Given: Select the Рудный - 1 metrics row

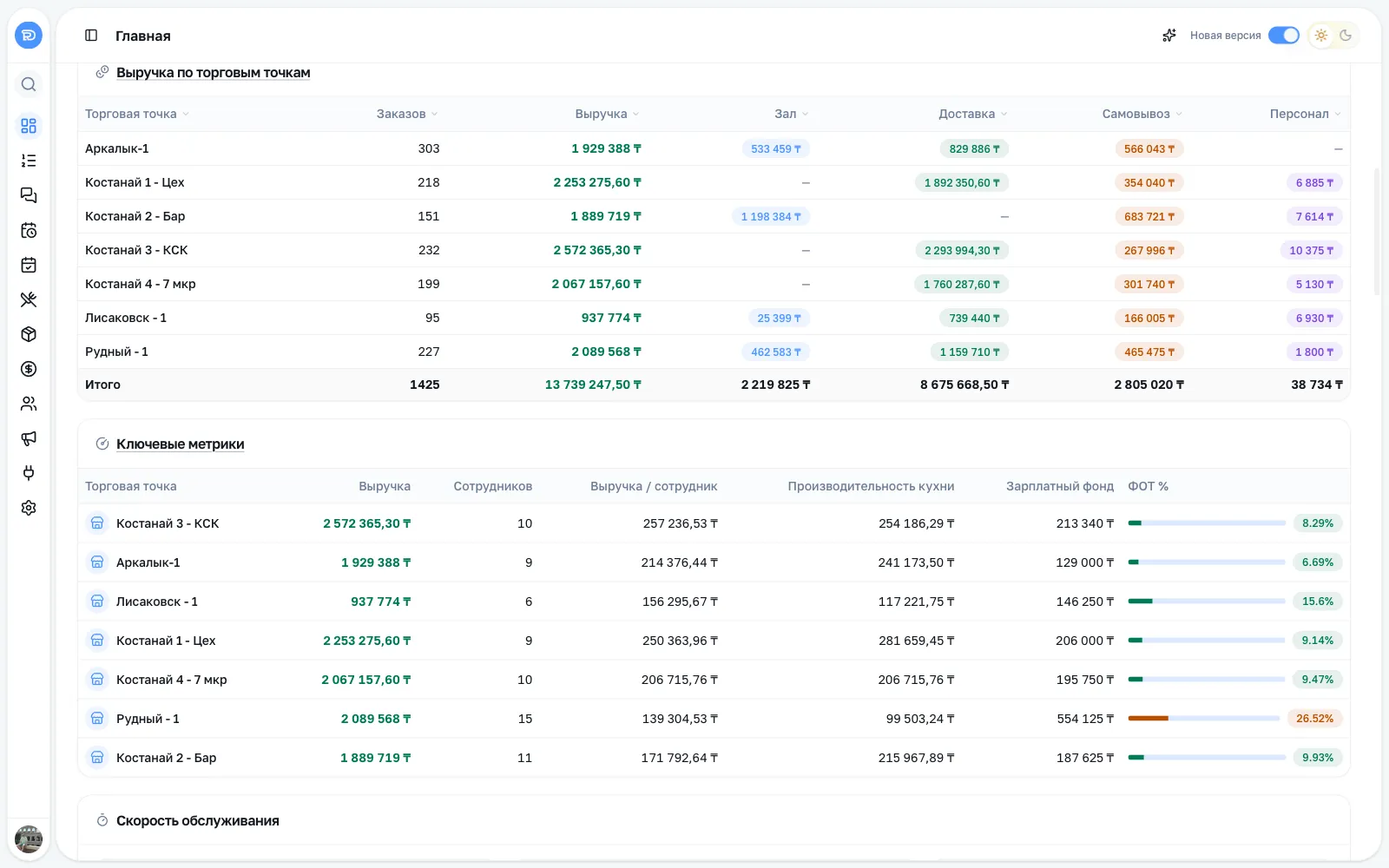Looking at the screenshot, I should 714,719.
